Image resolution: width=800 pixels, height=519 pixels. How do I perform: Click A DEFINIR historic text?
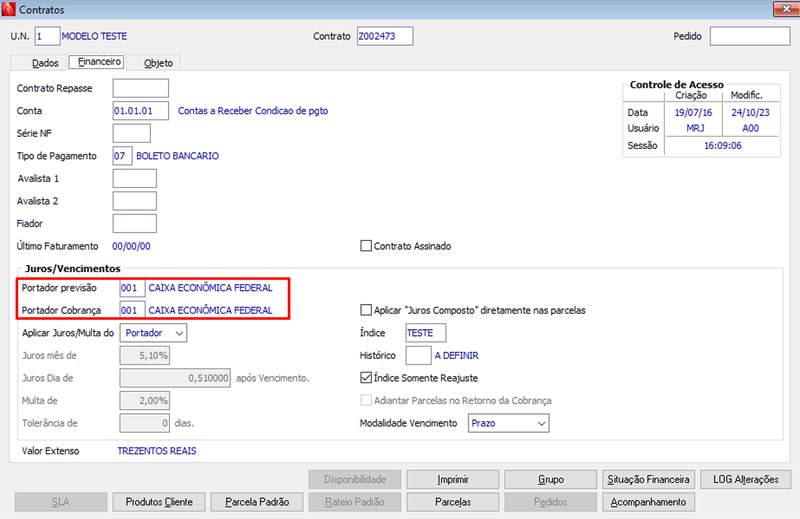(457, 355)
